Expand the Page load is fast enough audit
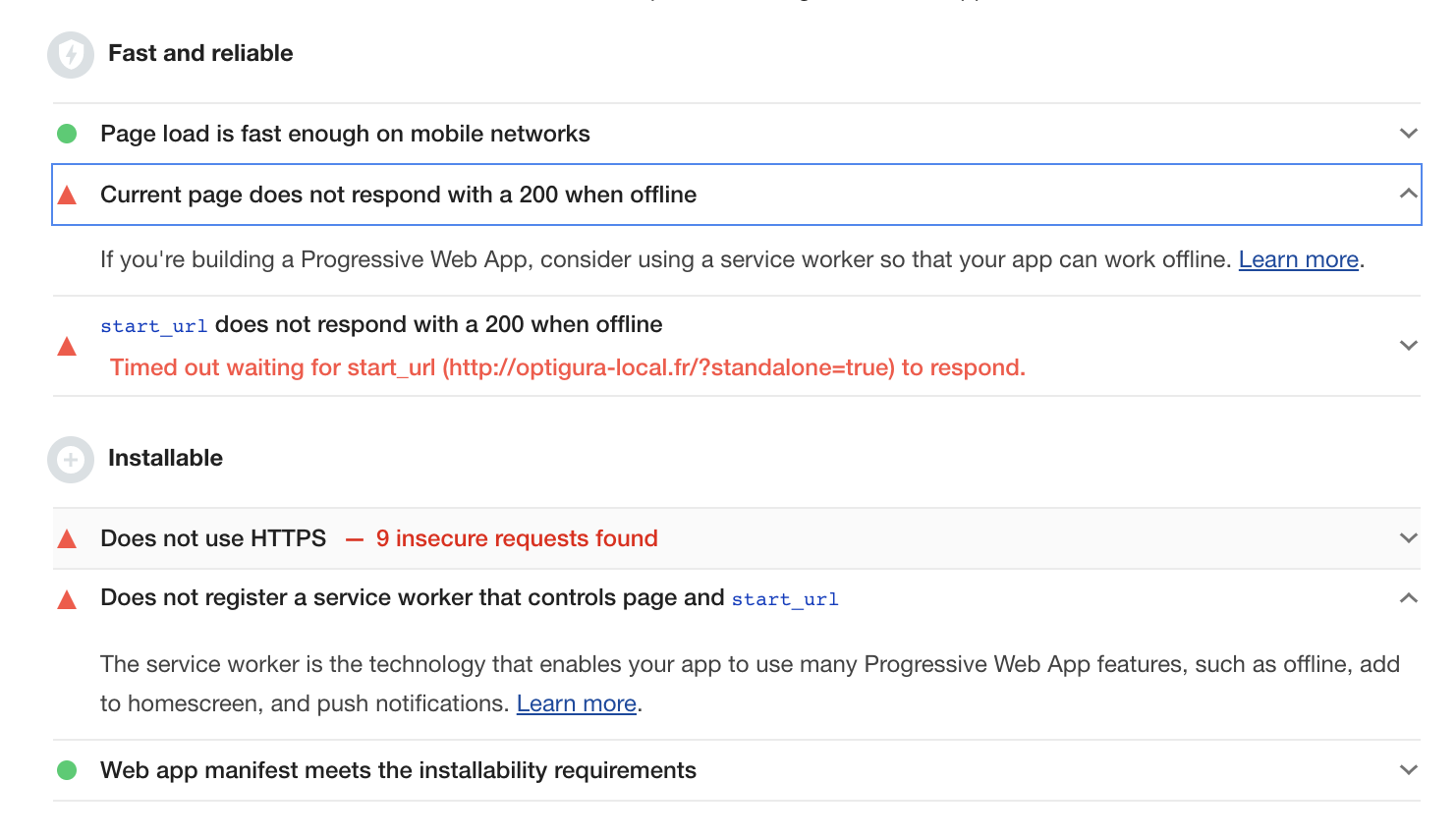Viewport: 1456px width, 839px height. click(x=1408, y=134)
